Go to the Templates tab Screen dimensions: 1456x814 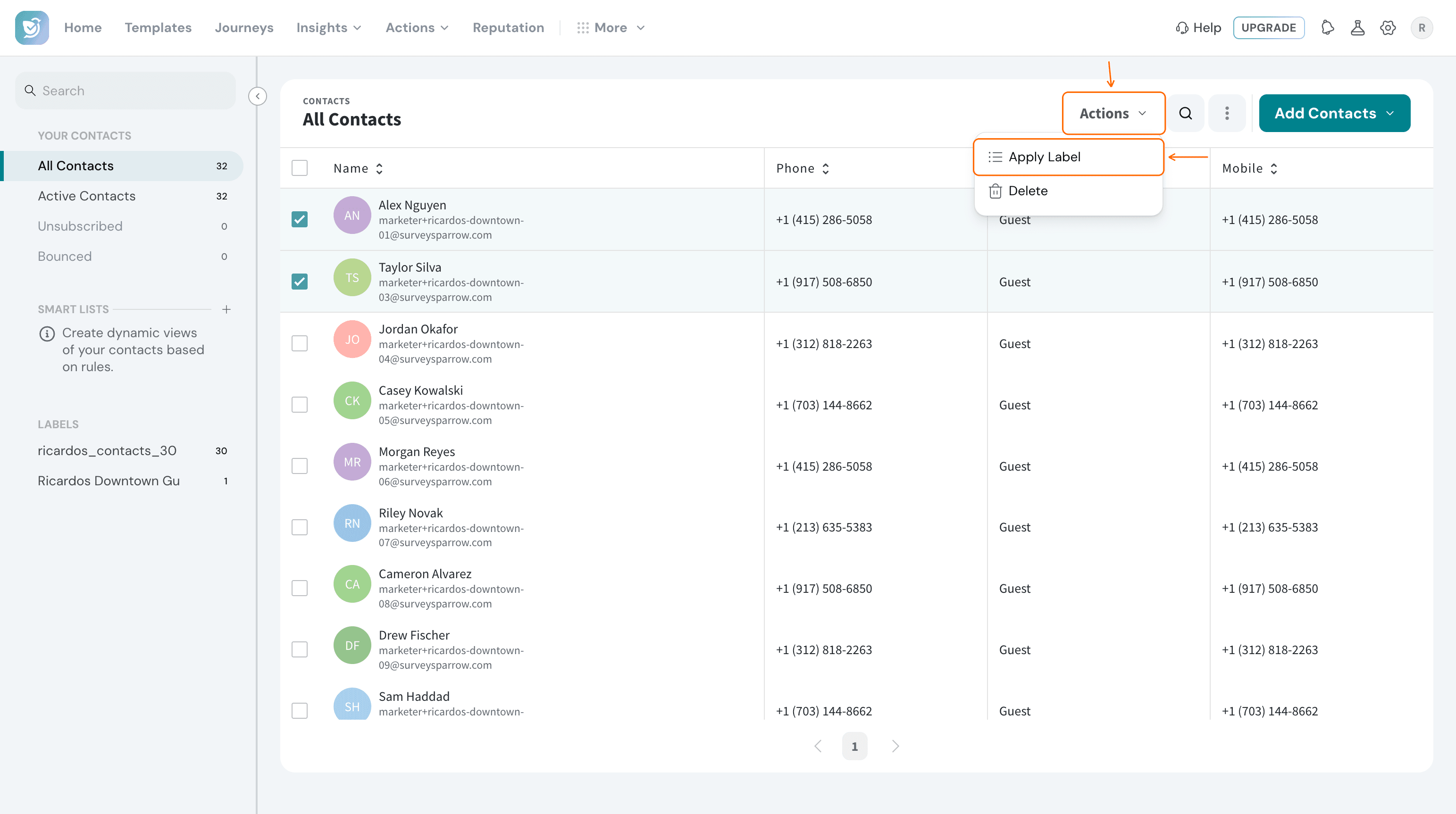point(158,28)
